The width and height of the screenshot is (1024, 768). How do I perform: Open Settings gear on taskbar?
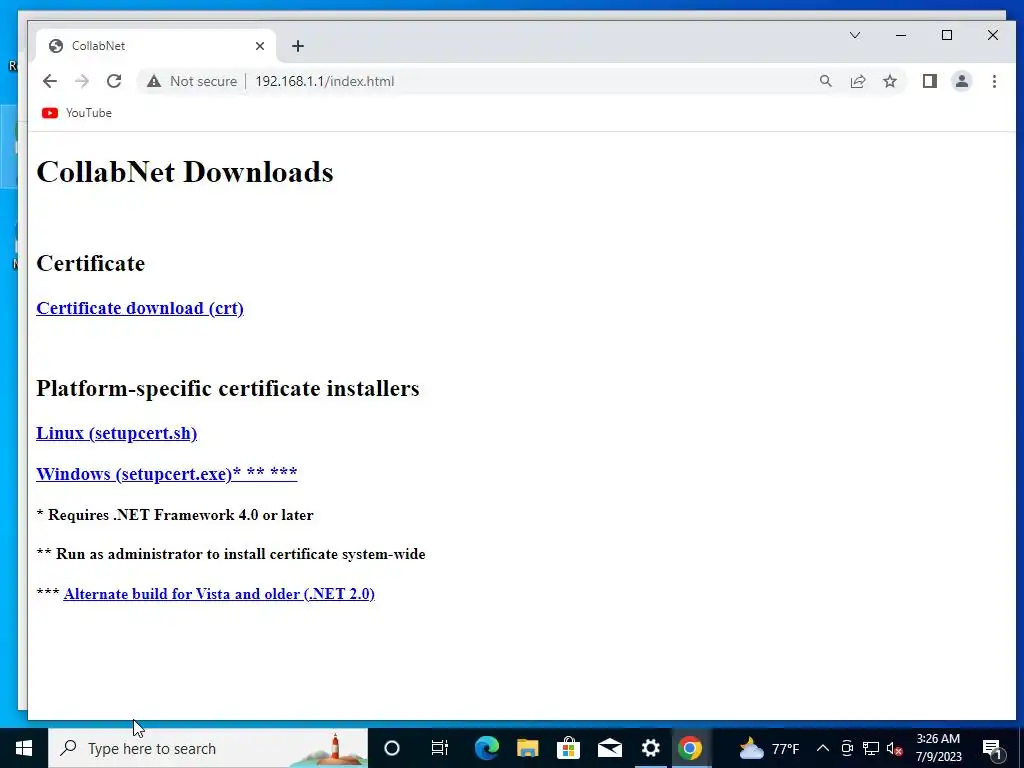coord(650,748)
